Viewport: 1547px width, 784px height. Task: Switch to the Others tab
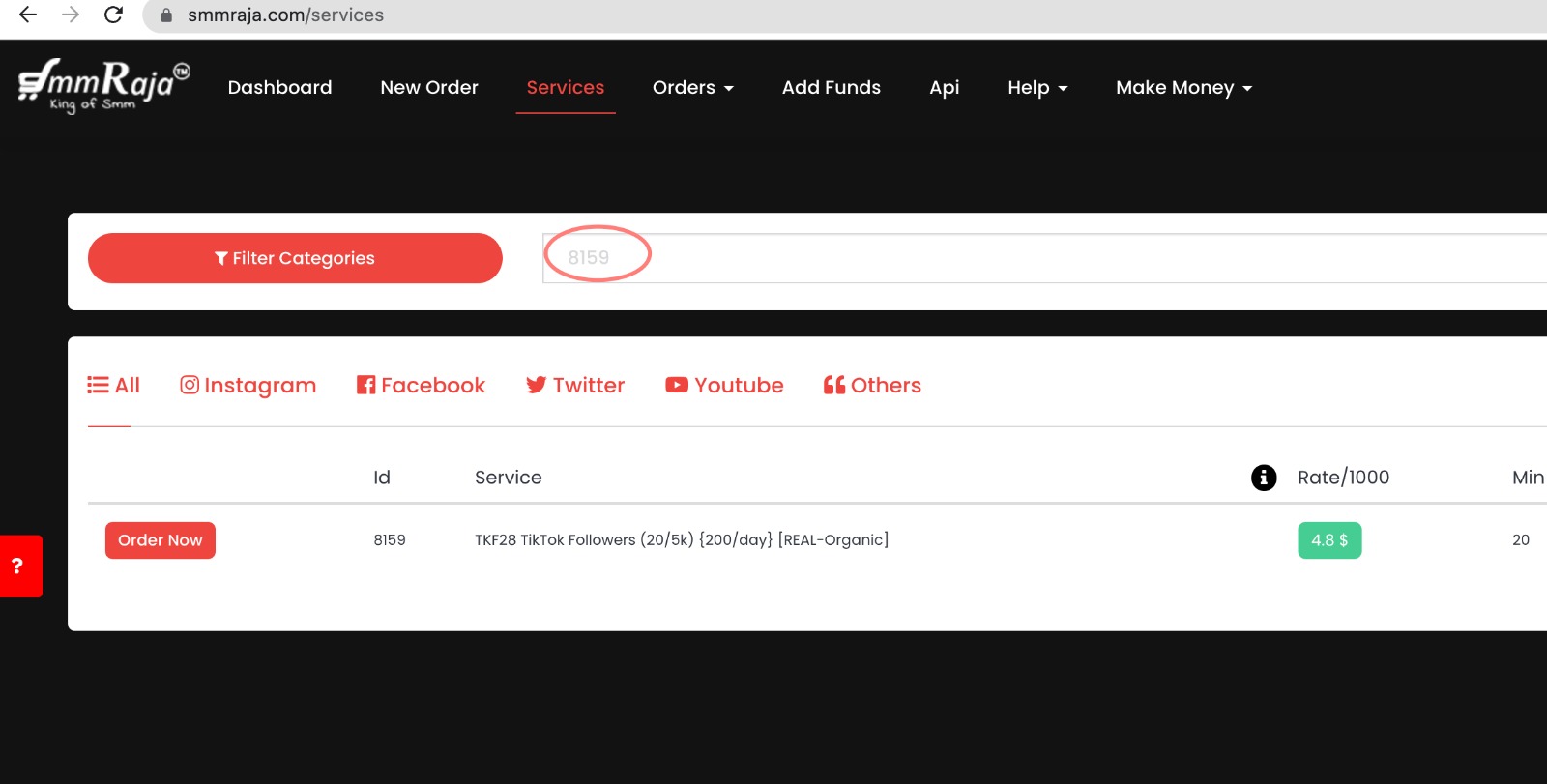point(872,385)
